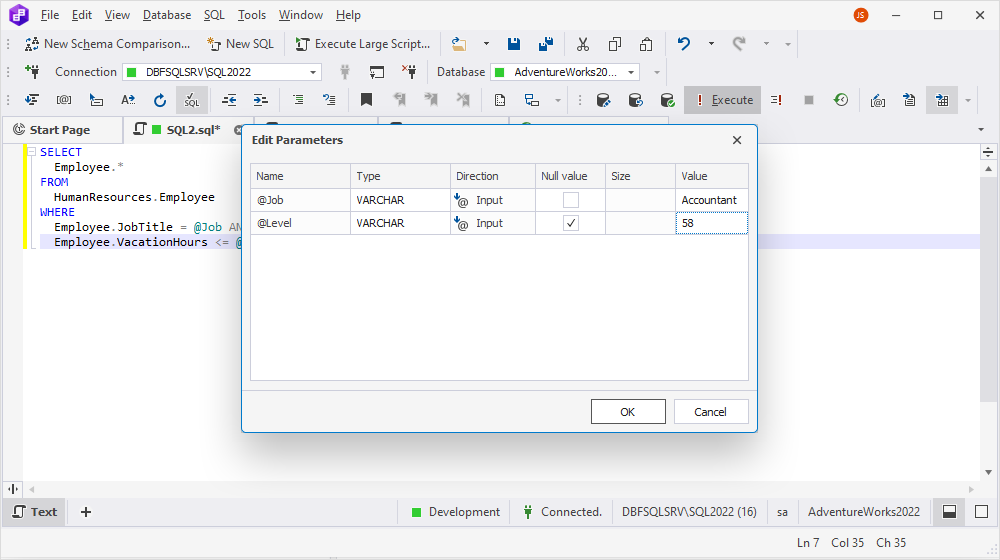Click the VARCHAR type cell for @Level
Viewport: 1000px width, 560px height.
[x=401, y=223]
